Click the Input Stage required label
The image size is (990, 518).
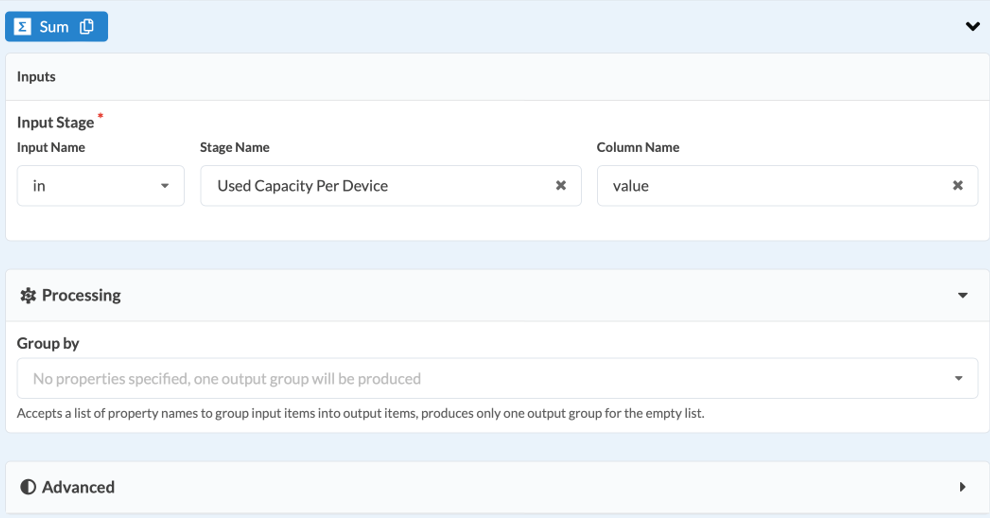pos(56,123)
